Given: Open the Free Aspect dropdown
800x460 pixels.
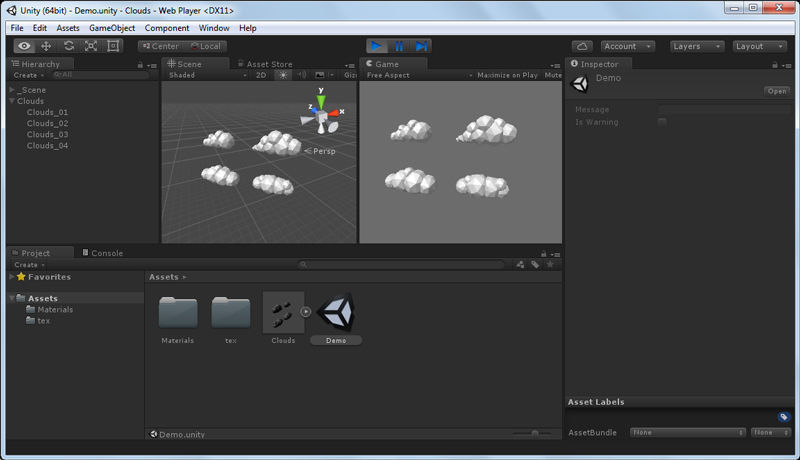Looking at the screenshot, I should click(420, 75).
